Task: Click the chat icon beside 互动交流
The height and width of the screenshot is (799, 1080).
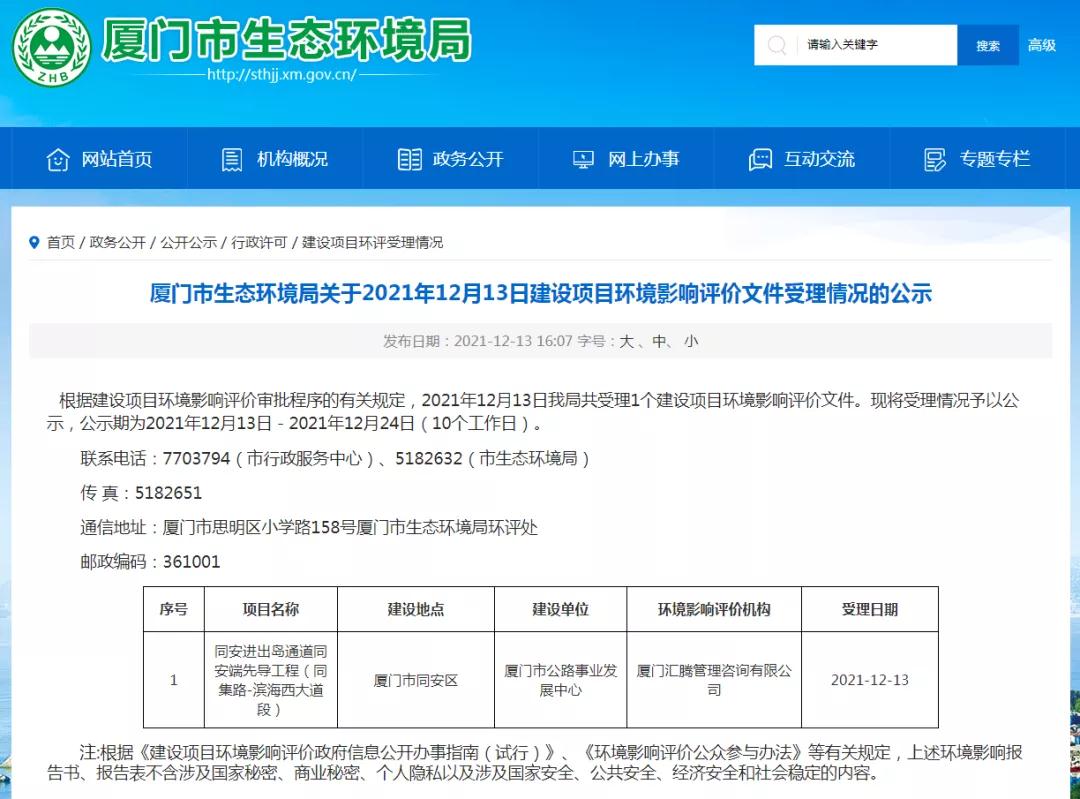Action: [760, 159]
